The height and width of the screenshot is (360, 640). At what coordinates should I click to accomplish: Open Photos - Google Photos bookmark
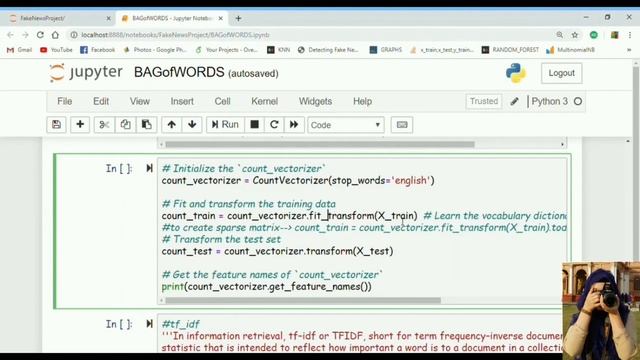tap(155, 50)
